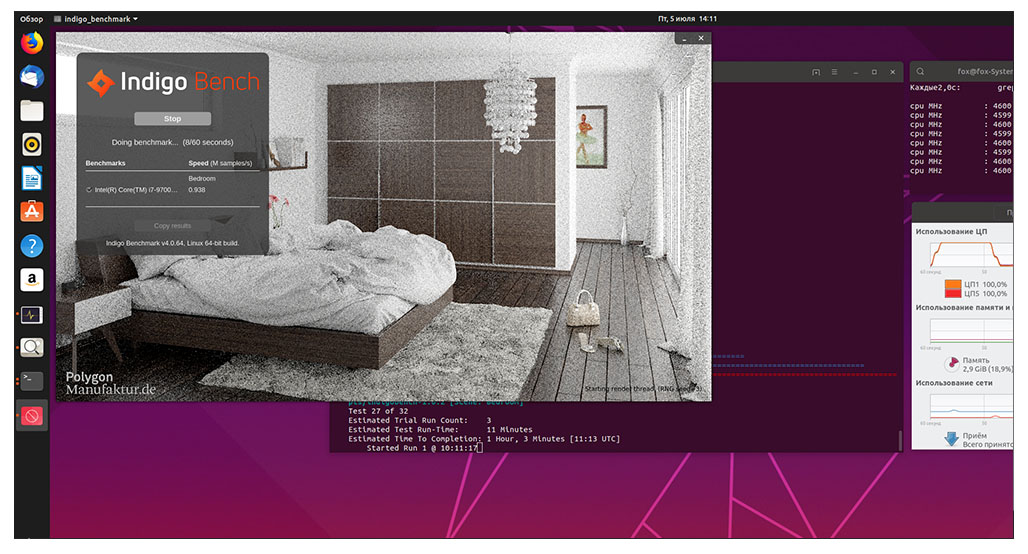Close the Indigo Bench window
The height and width of the screenshot is (554, 1028).
701,39
